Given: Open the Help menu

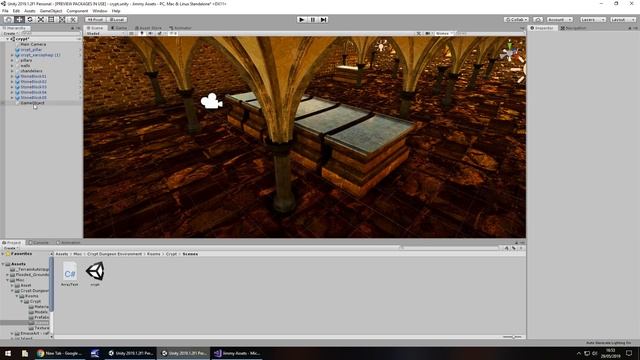Looking at the screenshot, I should 116,11.
